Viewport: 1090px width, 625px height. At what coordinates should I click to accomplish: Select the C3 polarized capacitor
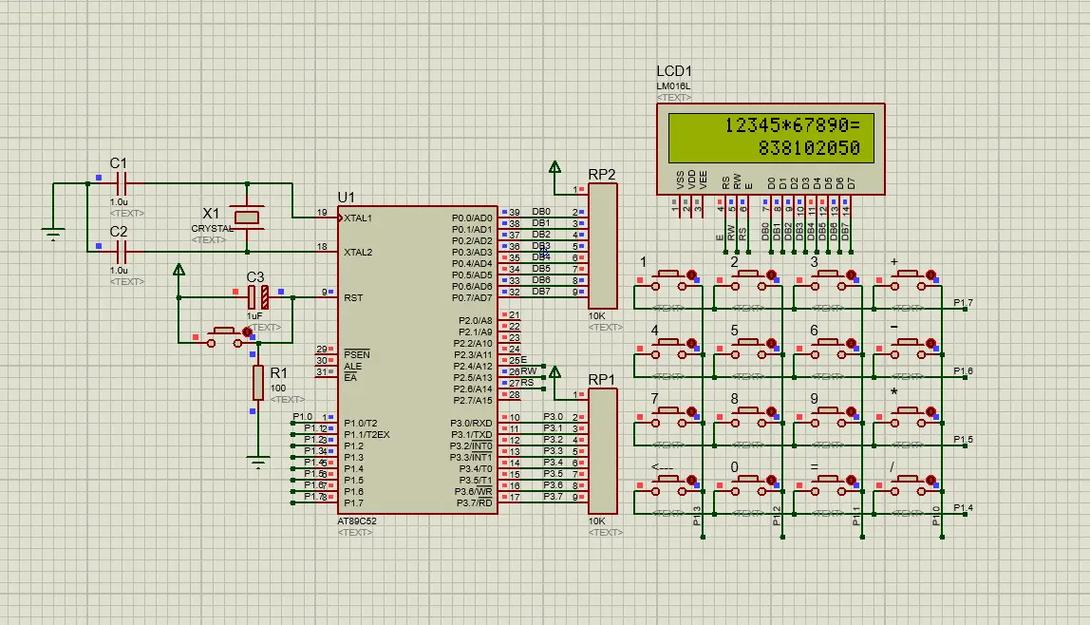(258, 298)
